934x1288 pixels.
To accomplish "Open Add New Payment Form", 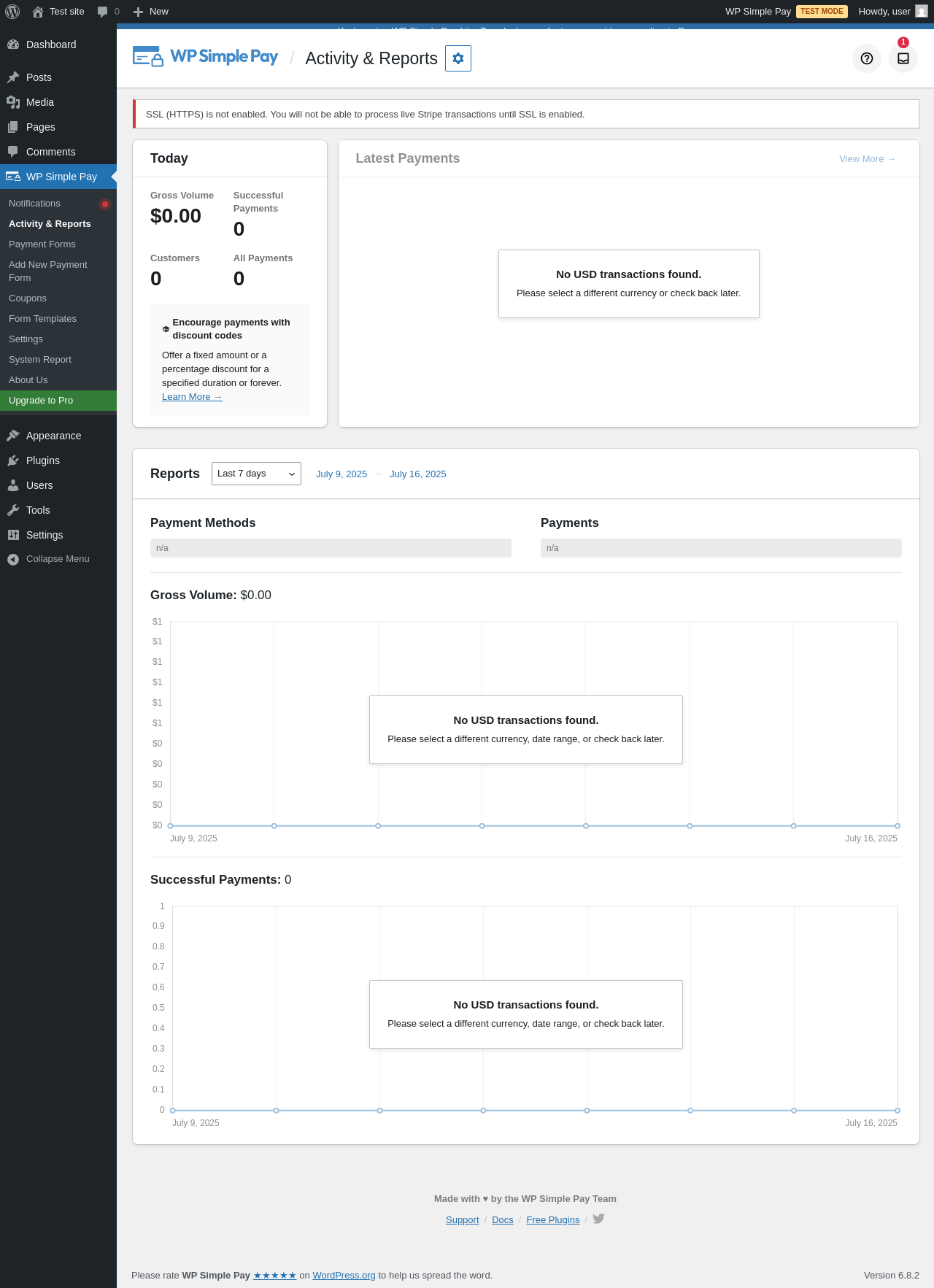I will (x=58, y=271).
